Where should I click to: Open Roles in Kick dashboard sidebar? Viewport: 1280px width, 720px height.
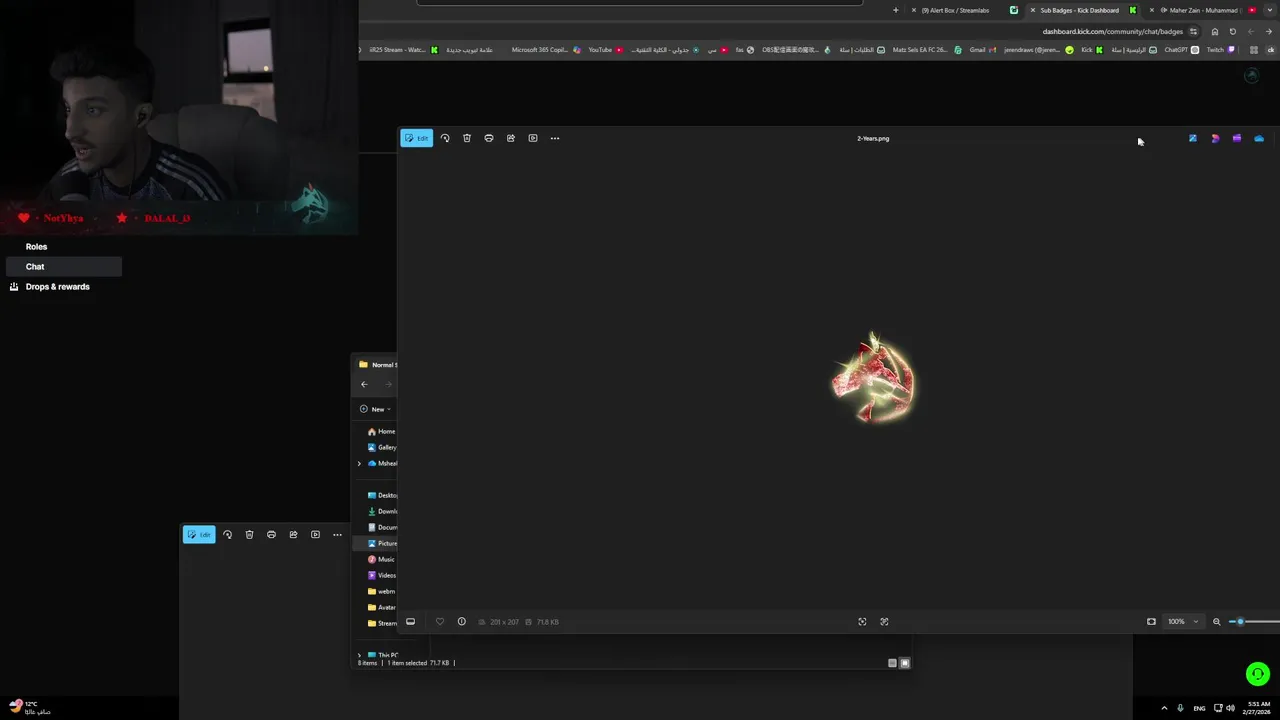36,246
